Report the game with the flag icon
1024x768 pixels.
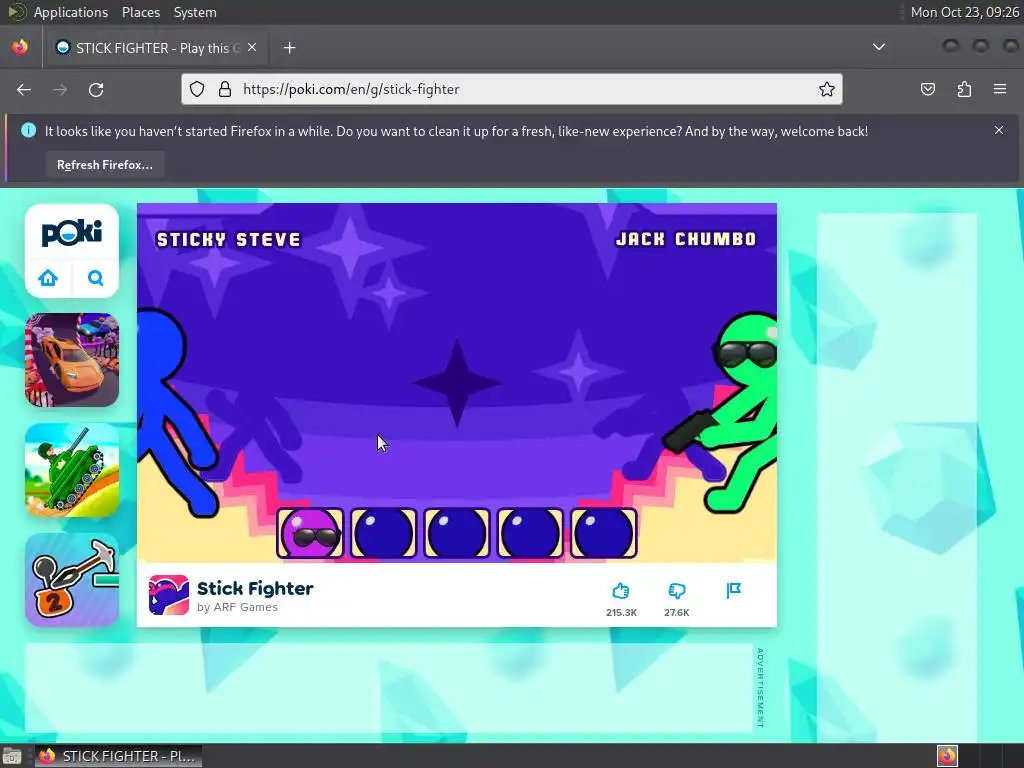tap(733, 591)
